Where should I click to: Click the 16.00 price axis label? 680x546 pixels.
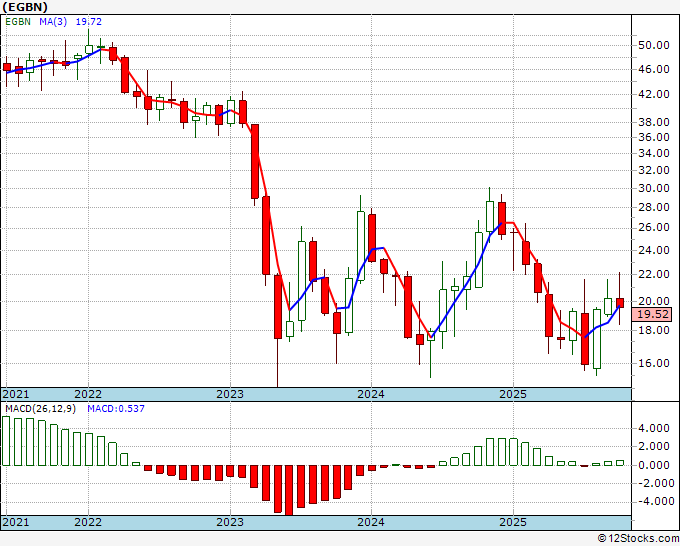click(x=654, y=363)
